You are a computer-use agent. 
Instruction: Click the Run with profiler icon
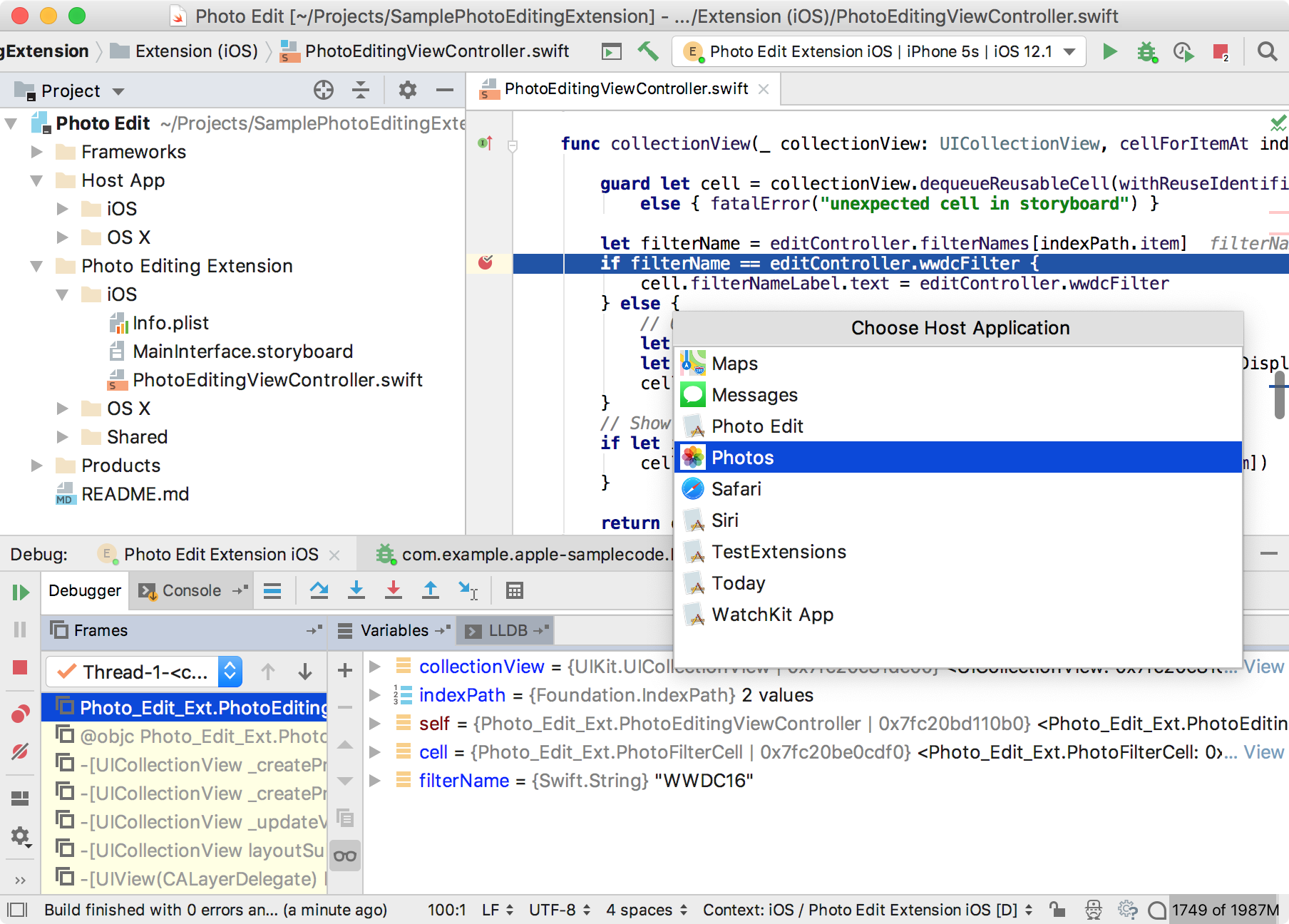pos(1183,51)
